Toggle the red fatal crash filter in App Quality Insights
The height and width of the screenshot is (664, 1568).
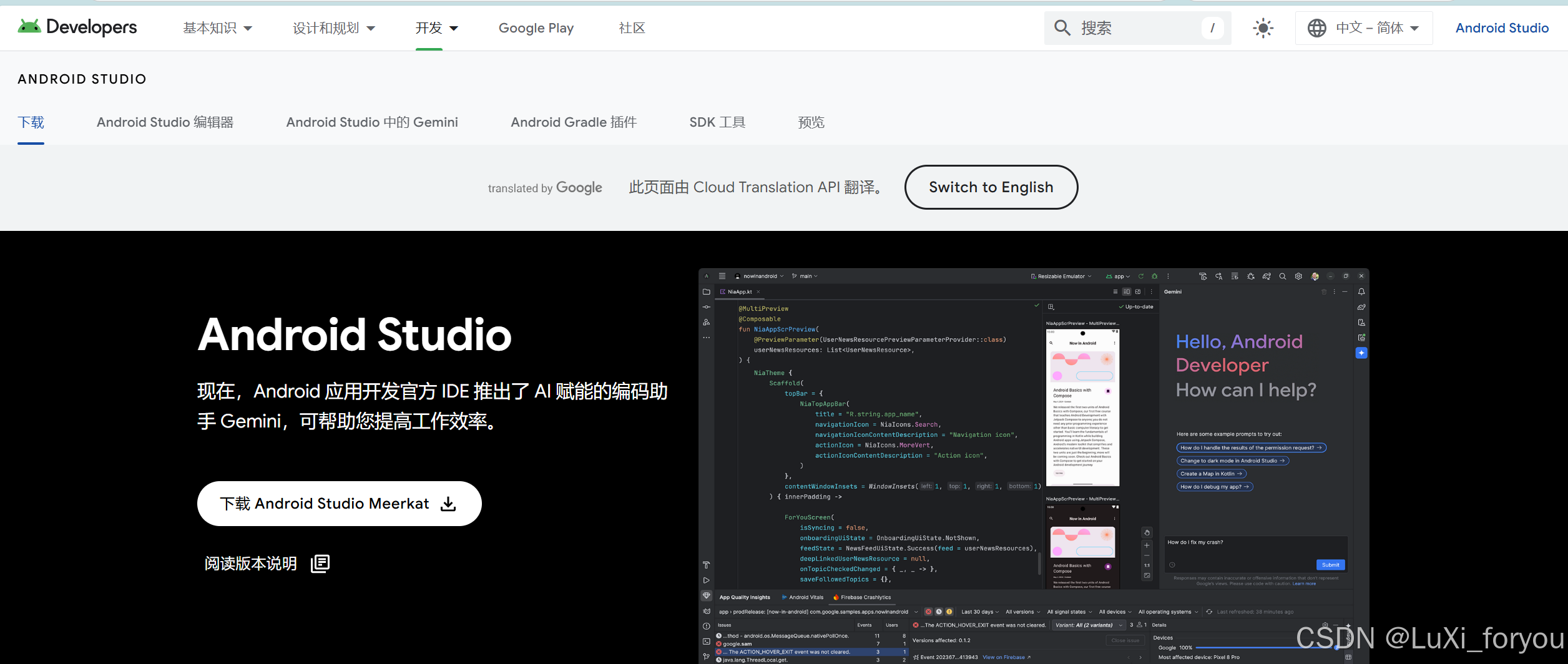(x=928, y=612)
